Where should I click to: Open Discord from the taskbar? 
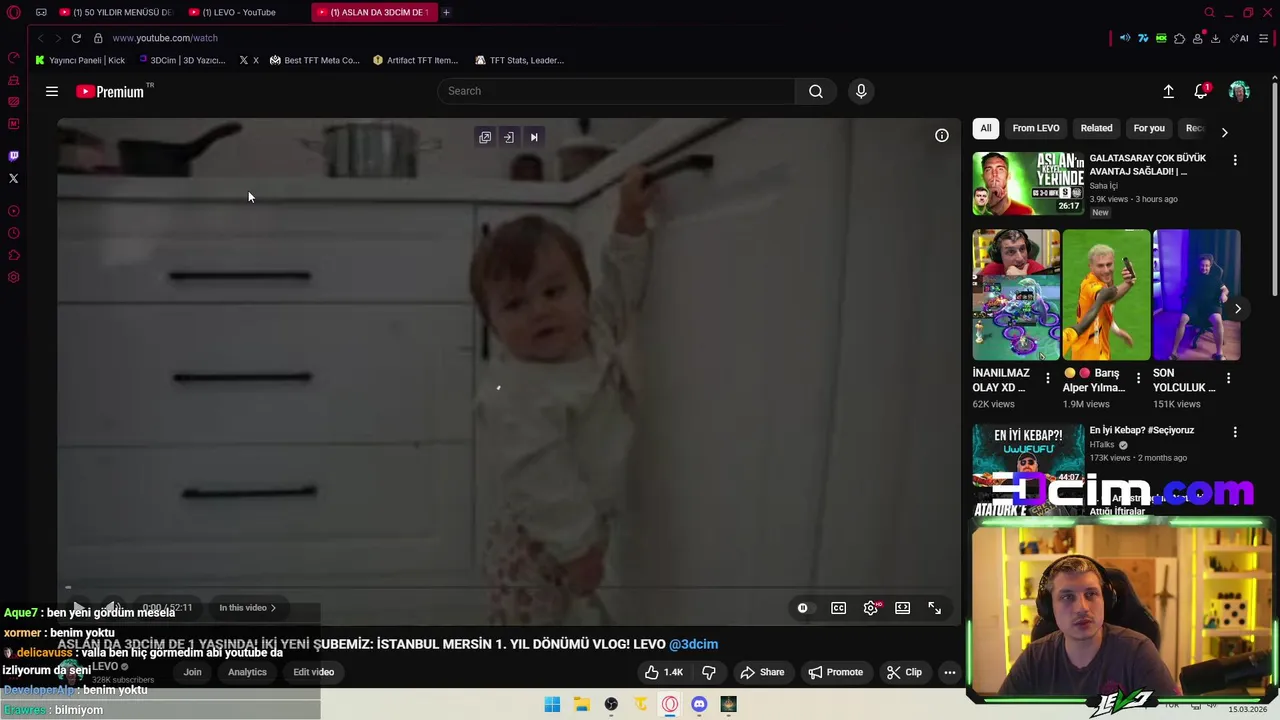point(699,705)
